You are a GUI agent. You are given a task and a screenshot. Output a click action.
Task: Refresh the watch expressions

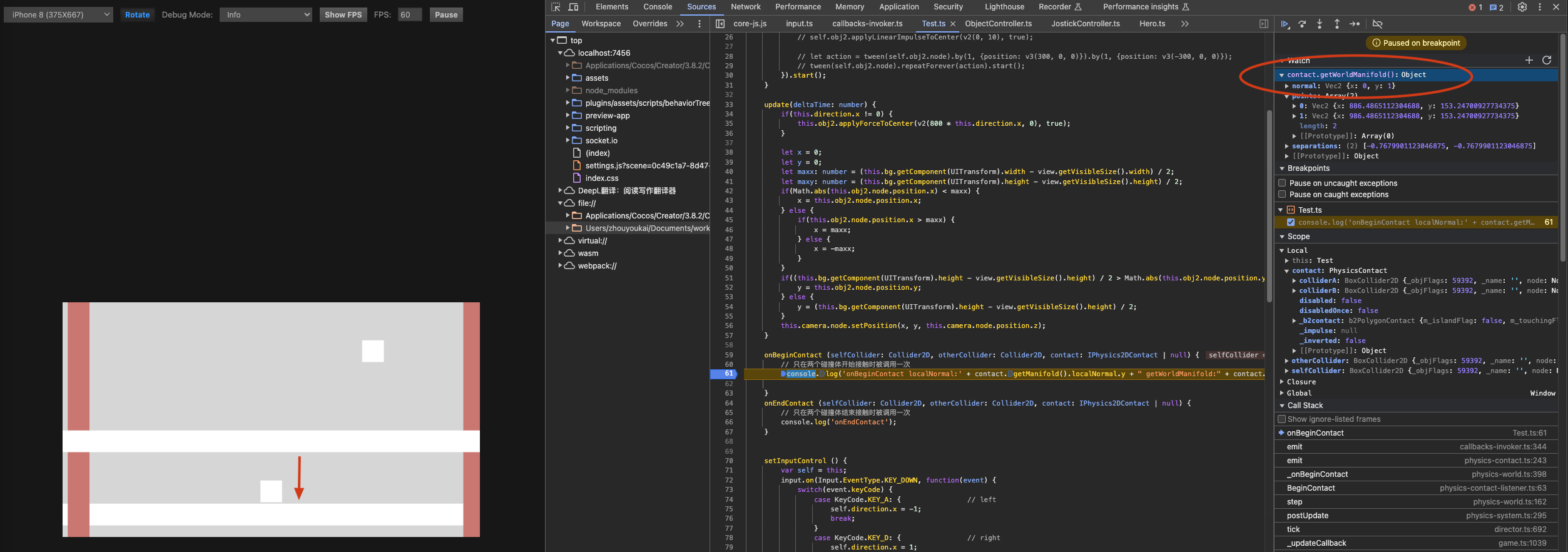[1547, 60]
